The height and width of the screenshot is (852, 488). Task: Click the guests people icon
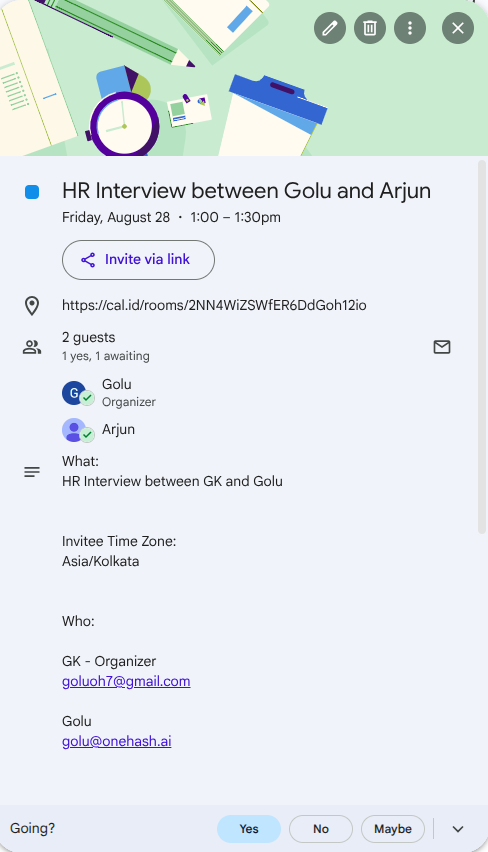pyautogui.click(x=32, y=347)
